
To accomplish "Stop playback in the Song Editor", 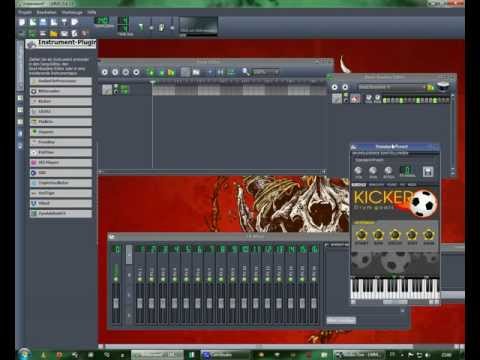I will point(136,72).
